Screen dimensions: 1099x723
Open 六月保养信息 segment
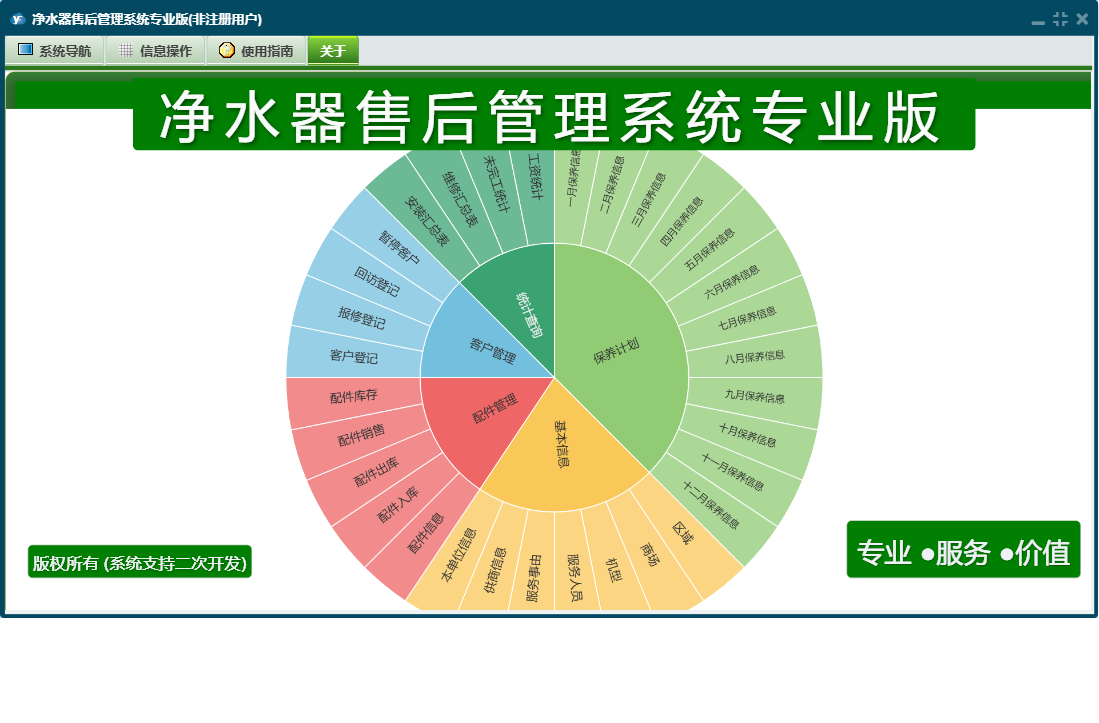(731, 282)
